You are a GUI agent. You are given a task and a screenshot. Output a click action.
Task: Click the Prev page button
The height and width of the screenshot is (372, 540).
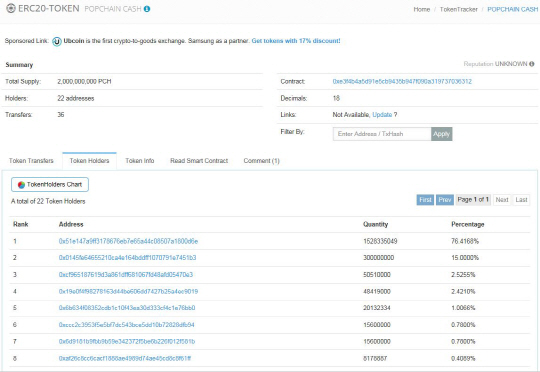tap(445, 200)
